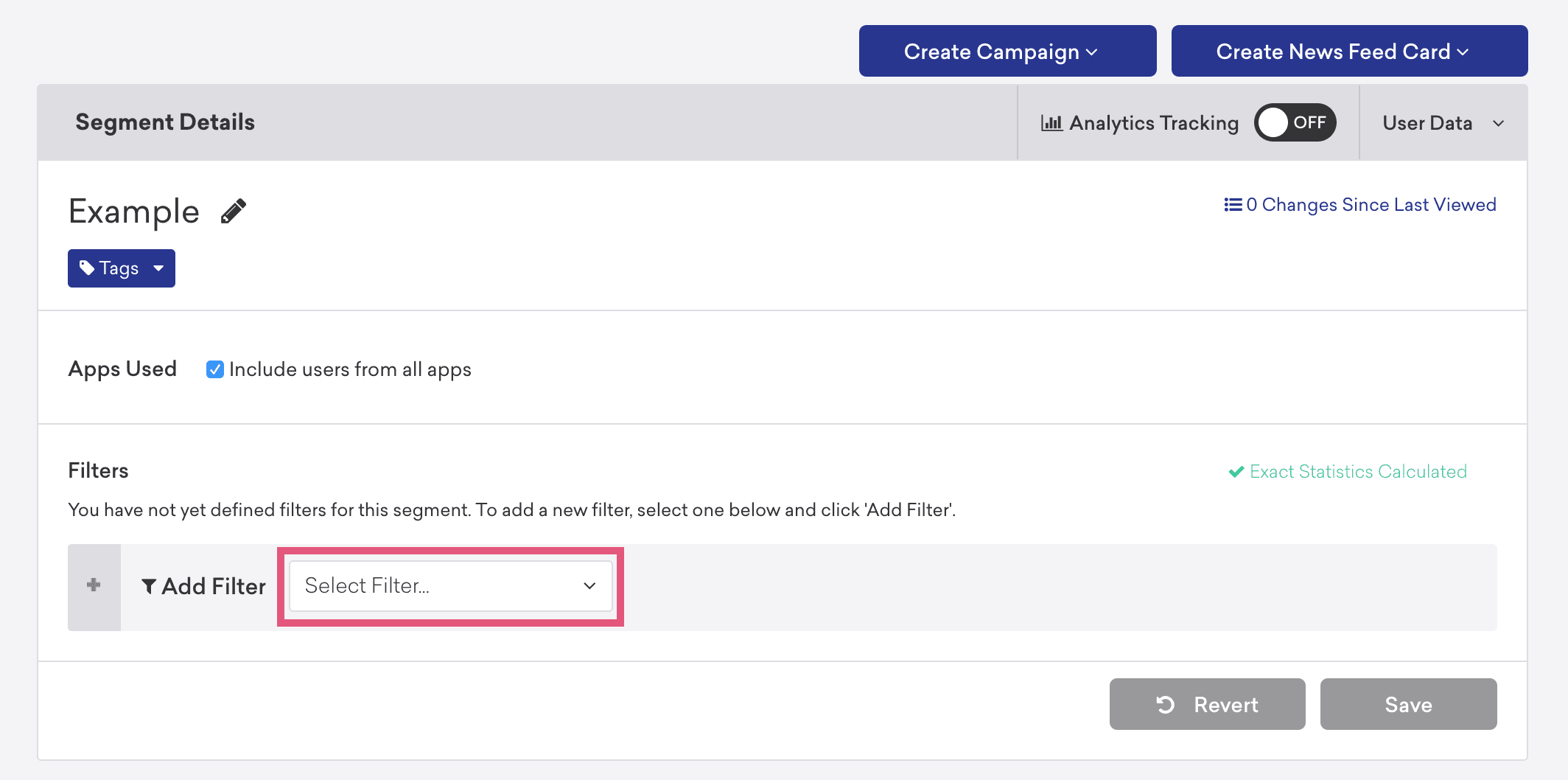
Task: Click the plus icon in filter row
Action: click(x=94, y=585)
